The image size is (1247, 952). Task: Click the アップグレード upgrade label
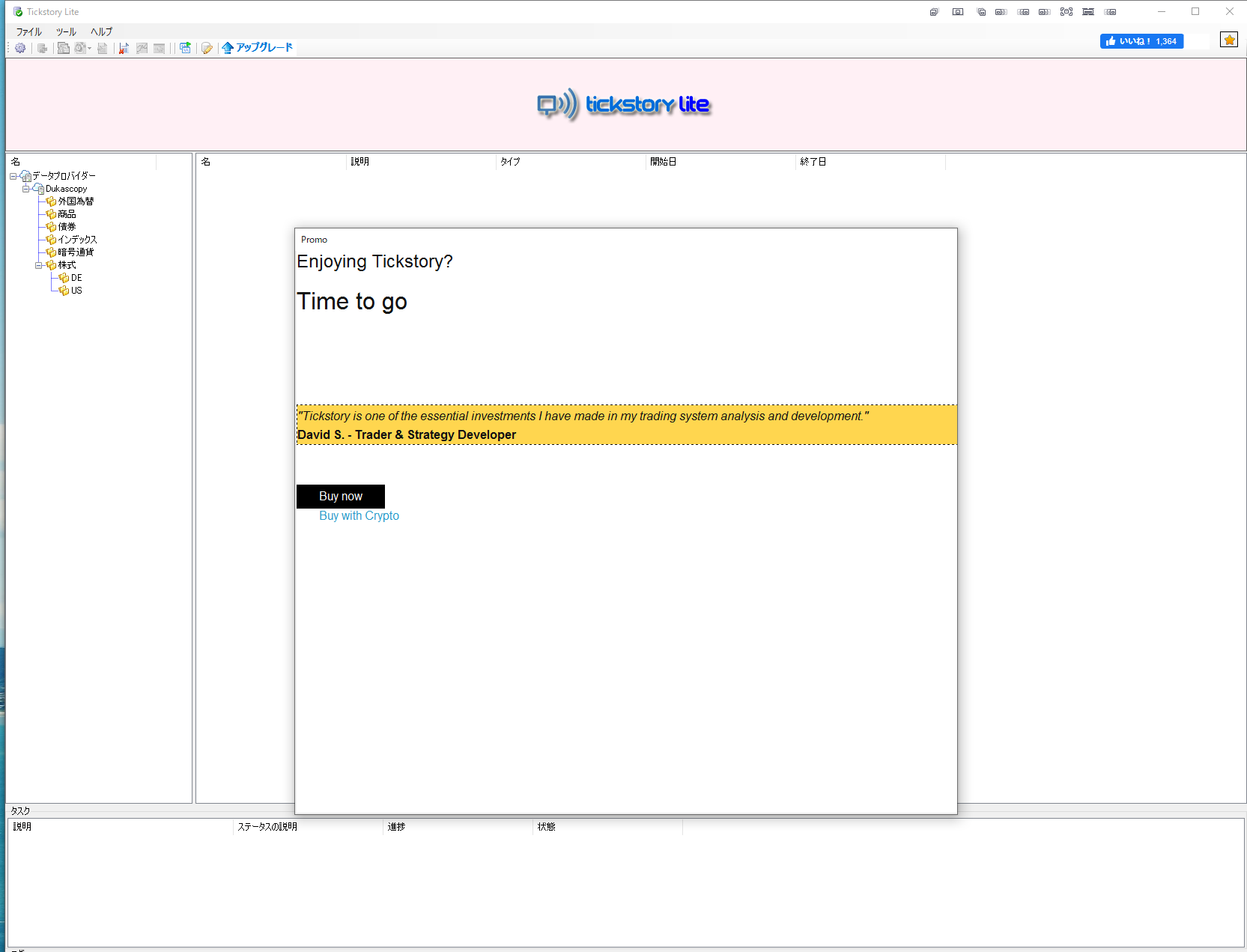264,47
